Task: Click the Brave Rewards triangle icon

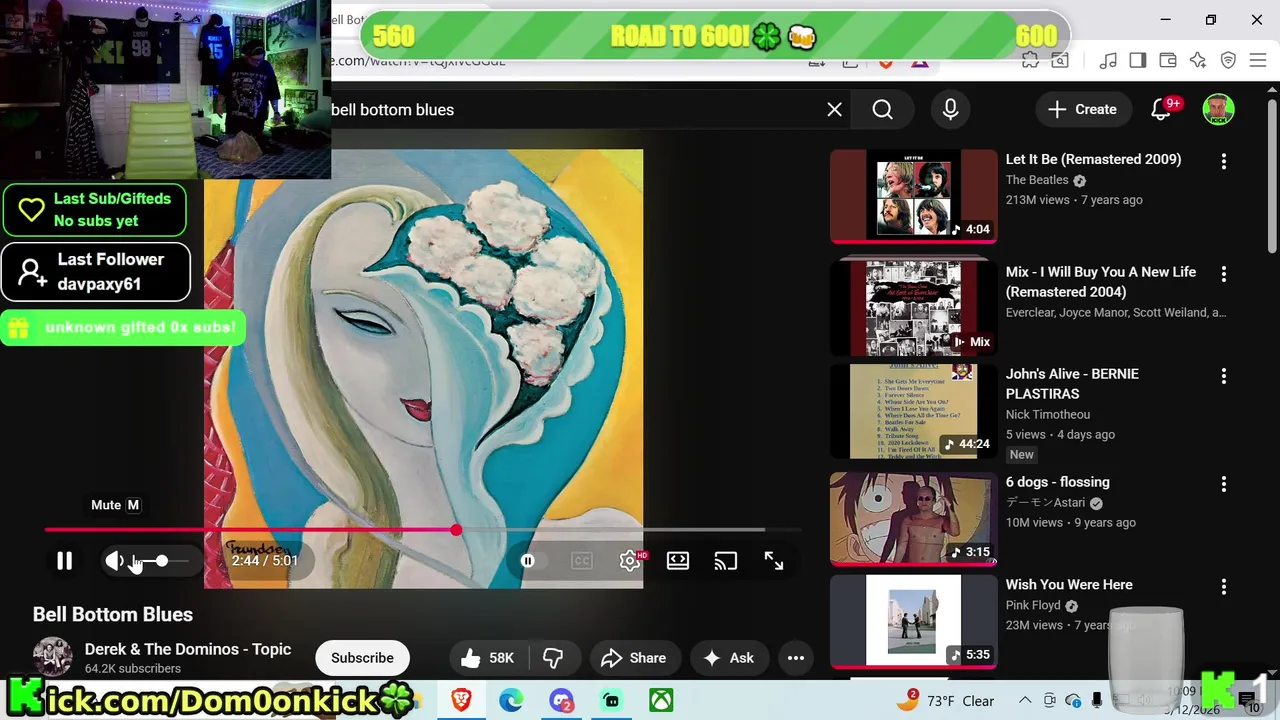Action: pos(920,62)
